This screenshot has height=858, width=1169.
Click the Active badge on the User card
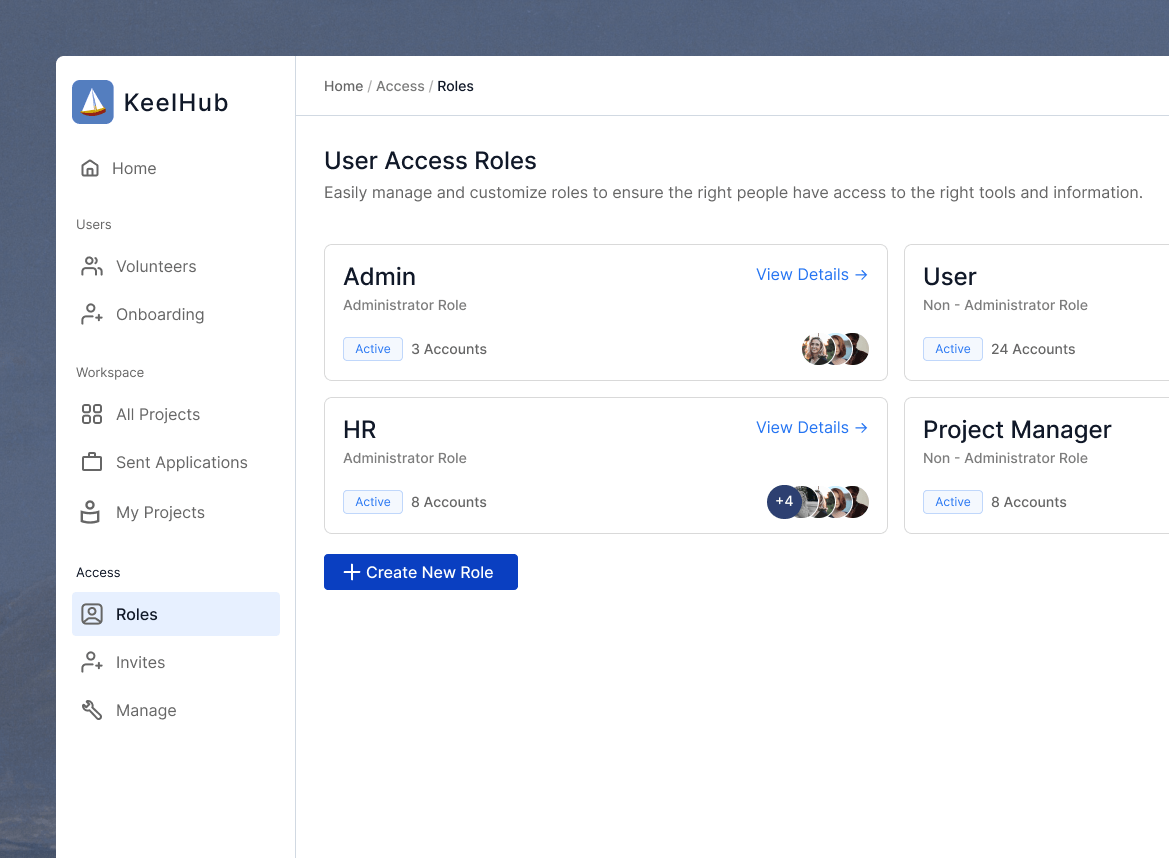952,349
